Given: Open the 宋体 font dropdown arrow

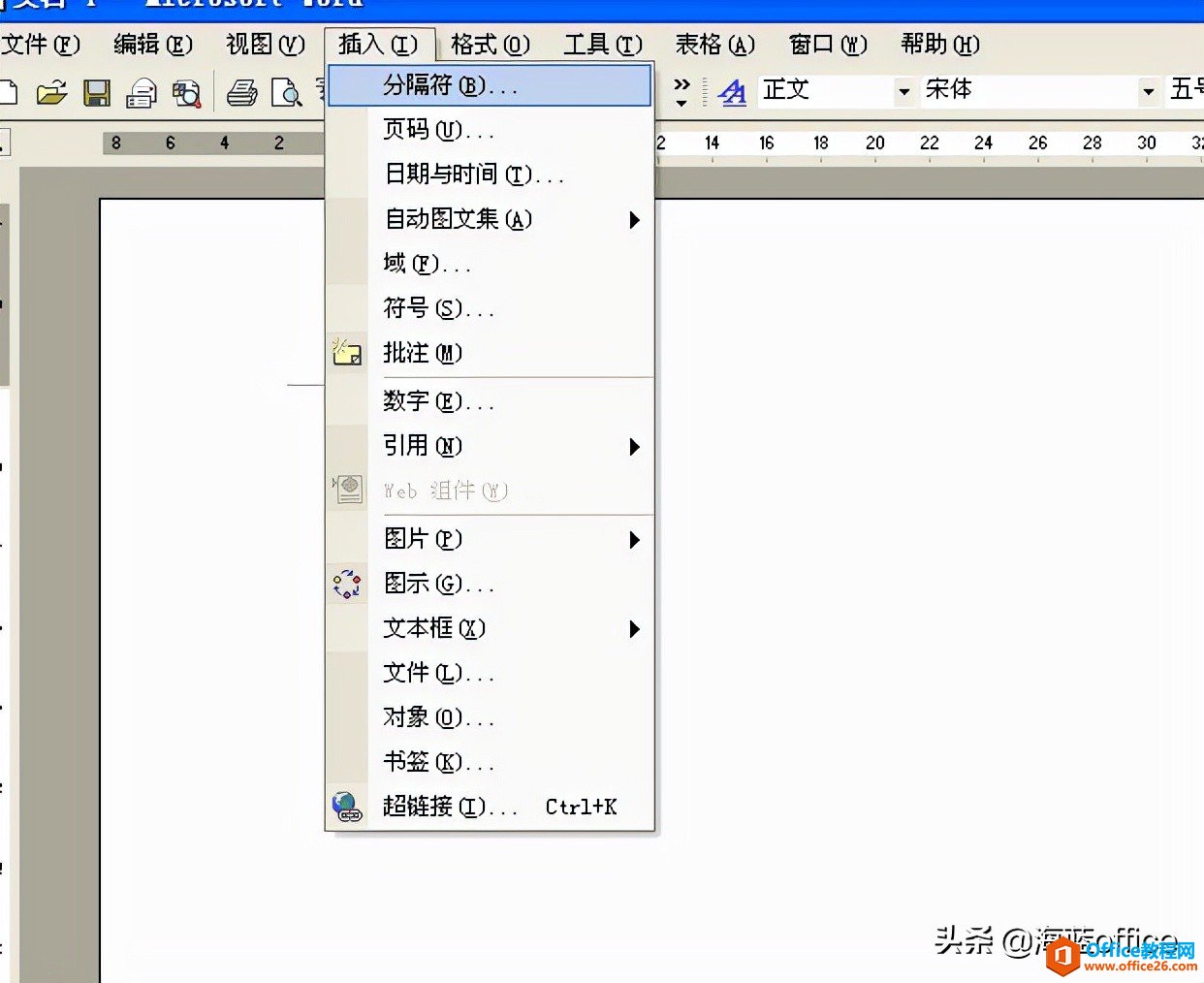Looking at the screenshot, I should point(1149,92).
